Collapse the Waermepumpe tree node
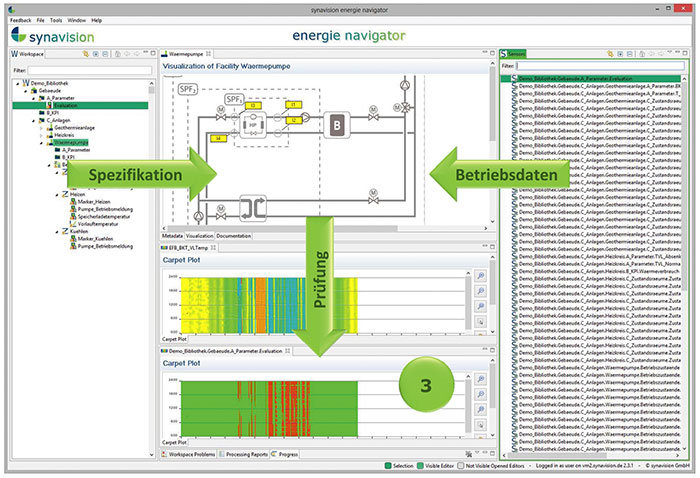This screenshot has height=478, width=700. [42, 143]
